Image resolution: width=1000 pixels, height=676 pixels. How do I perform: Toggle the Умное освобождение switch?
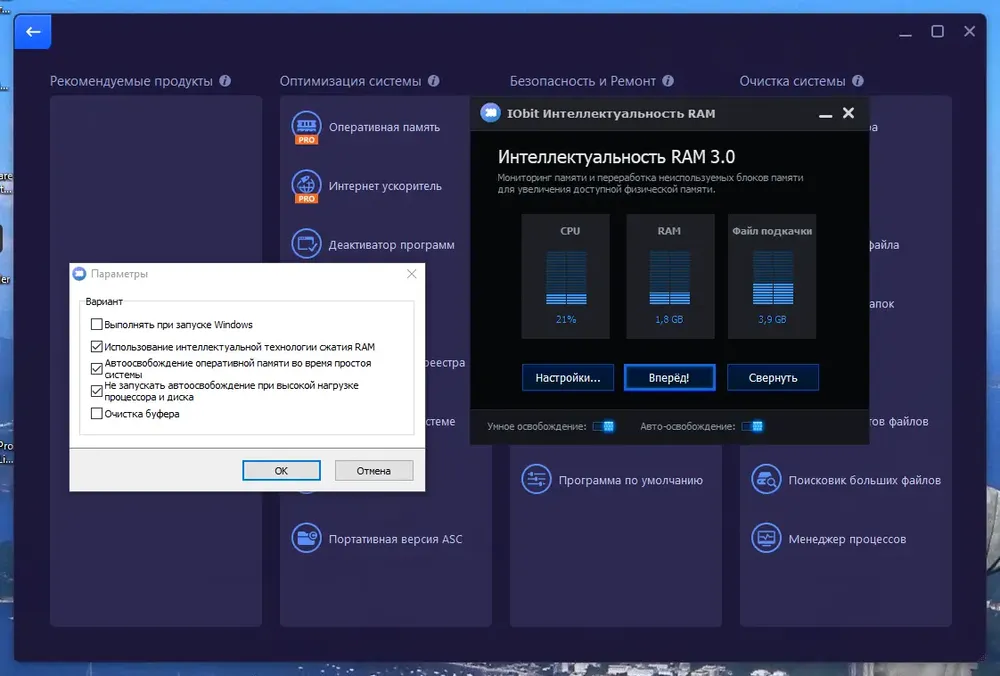point(603,426)
